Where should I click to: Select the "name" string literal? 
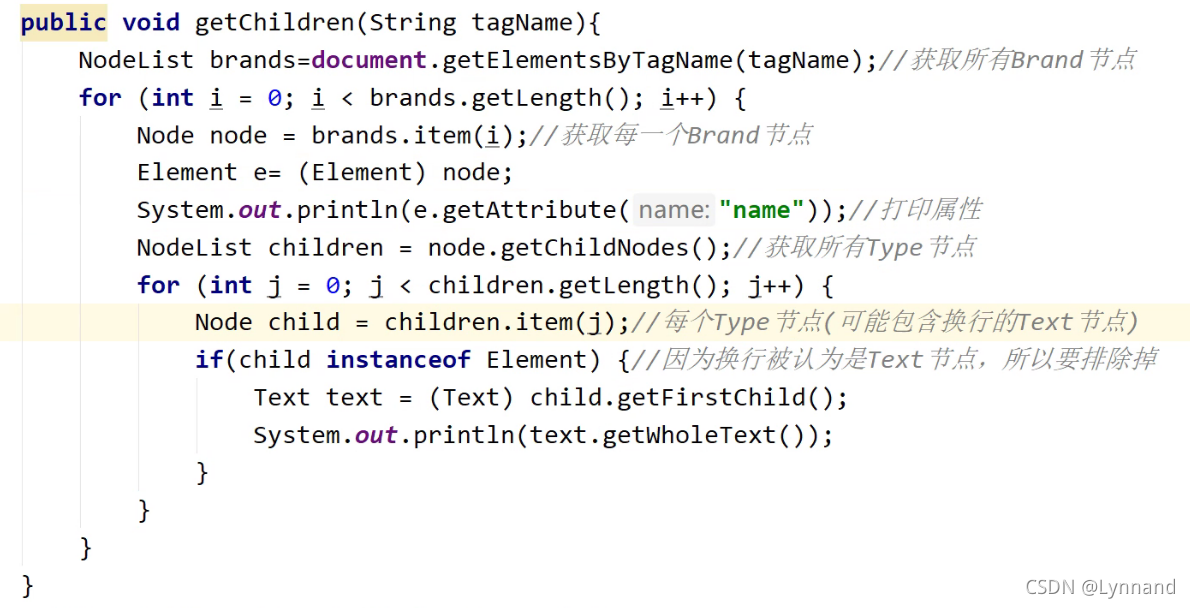tap(761, 209)
